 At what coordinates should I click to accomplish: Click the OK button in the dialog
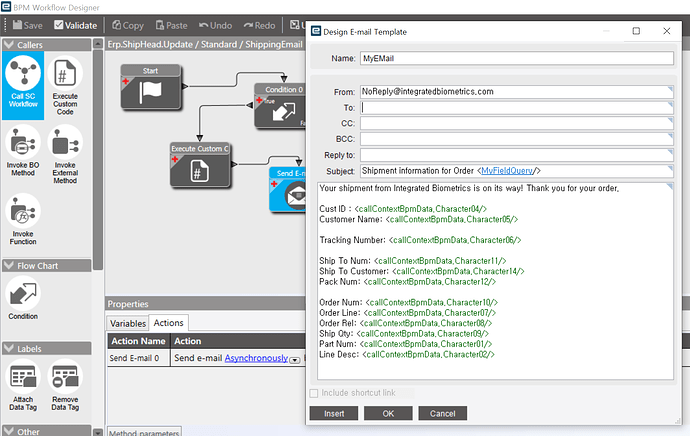(388, 414)
